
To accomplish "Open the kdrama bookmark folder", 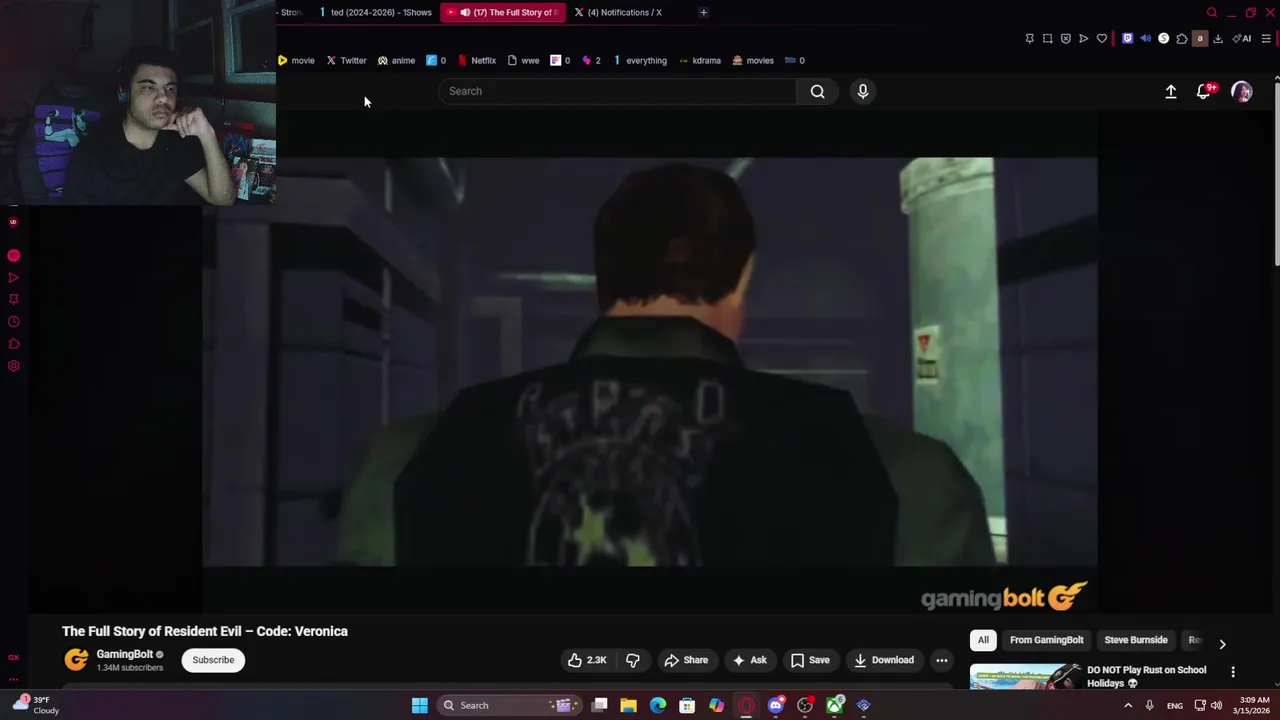I will click(700, 60).
